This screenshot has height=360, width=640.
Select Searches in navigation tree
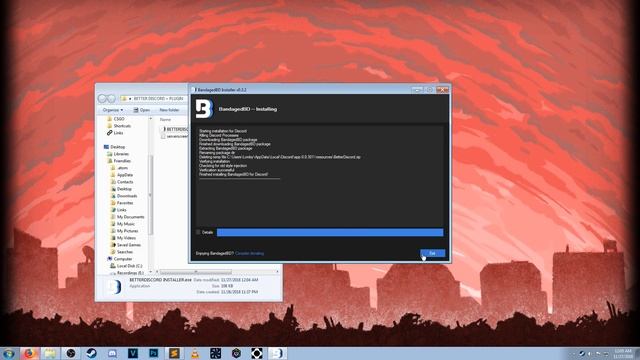(x=124, y=252)
